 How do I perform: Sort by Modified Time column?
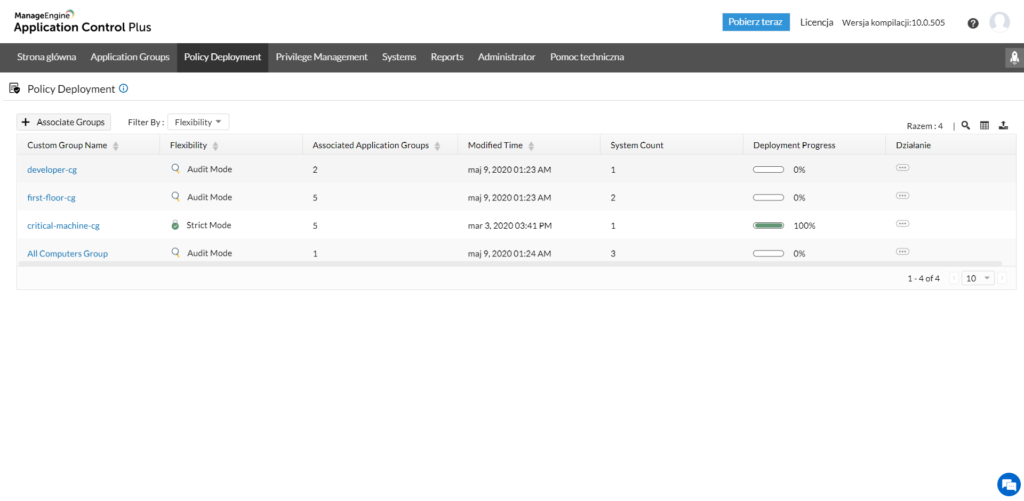point(531,146)
